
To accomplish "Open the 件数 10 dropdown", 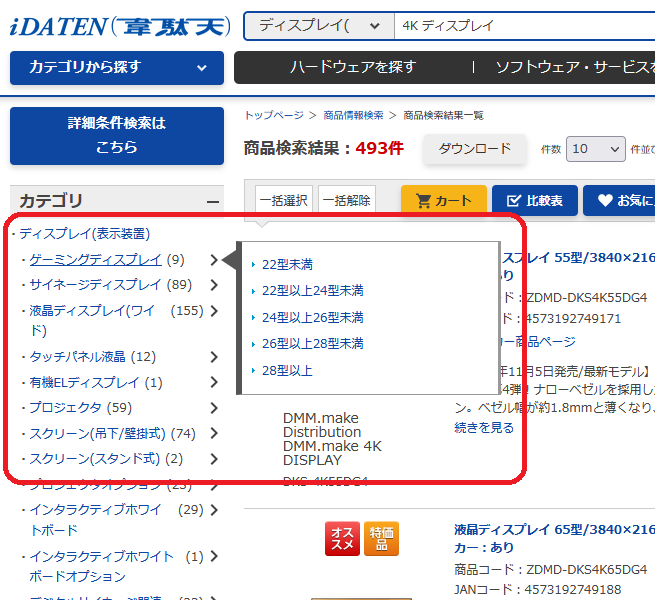I will pos(595,149).
